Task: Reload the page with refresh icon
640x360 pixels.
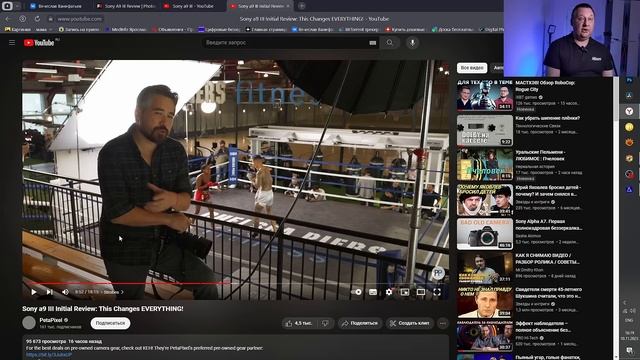Action: (37, 19)
